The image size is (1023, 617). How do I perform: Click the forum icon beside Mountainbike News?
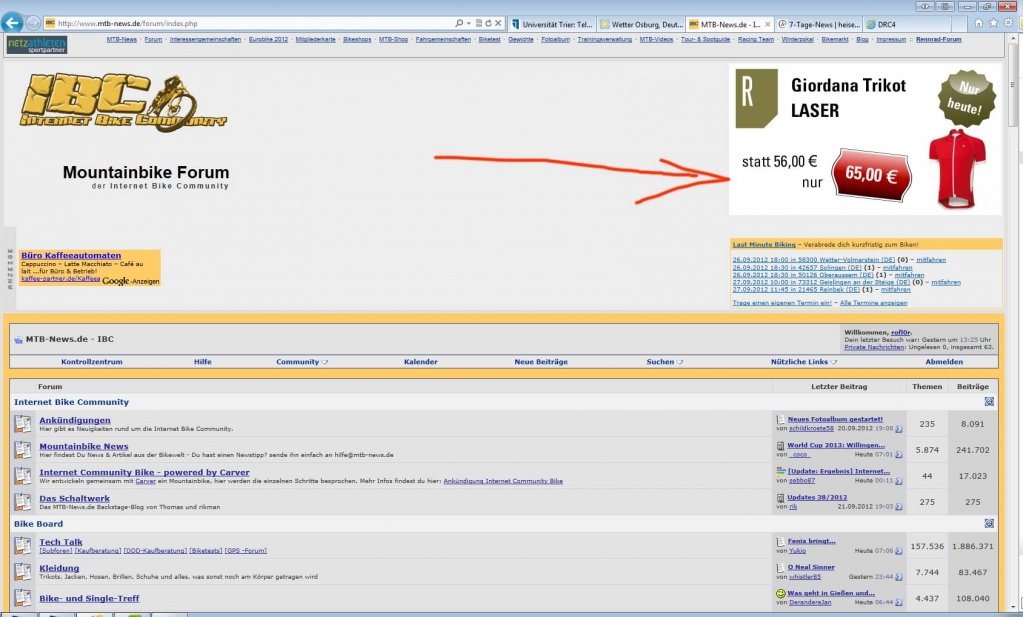pos(23,450)
